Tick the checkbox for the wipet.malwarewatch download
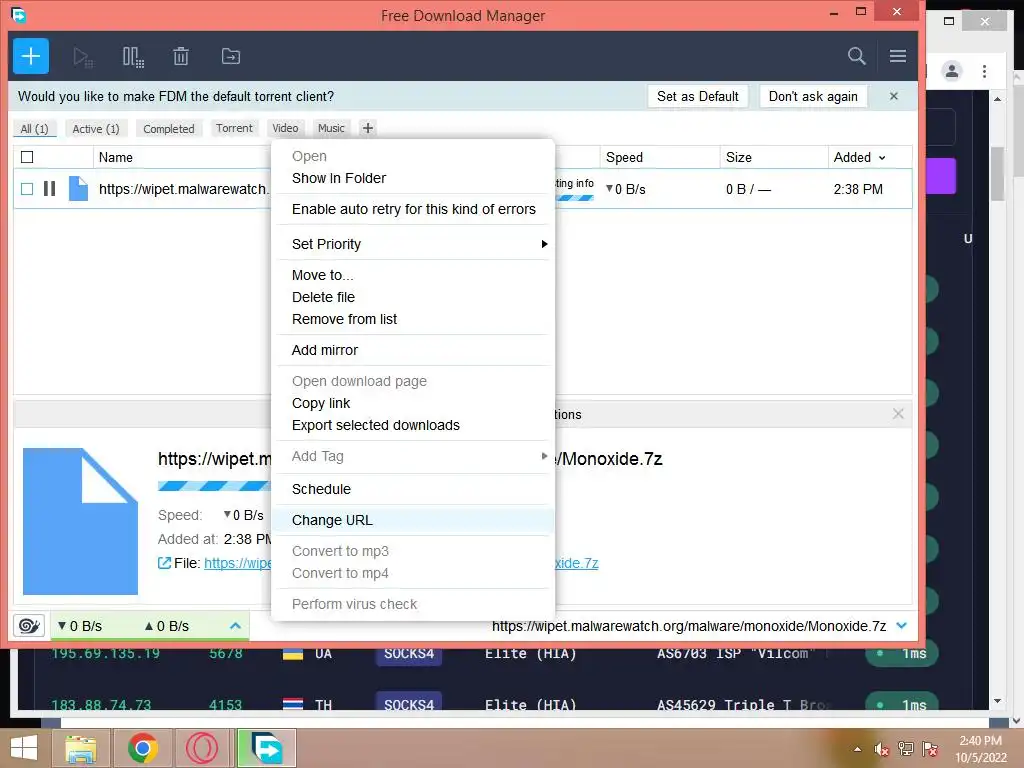This screenshot has width=1024, height=768. coord(27,189)
